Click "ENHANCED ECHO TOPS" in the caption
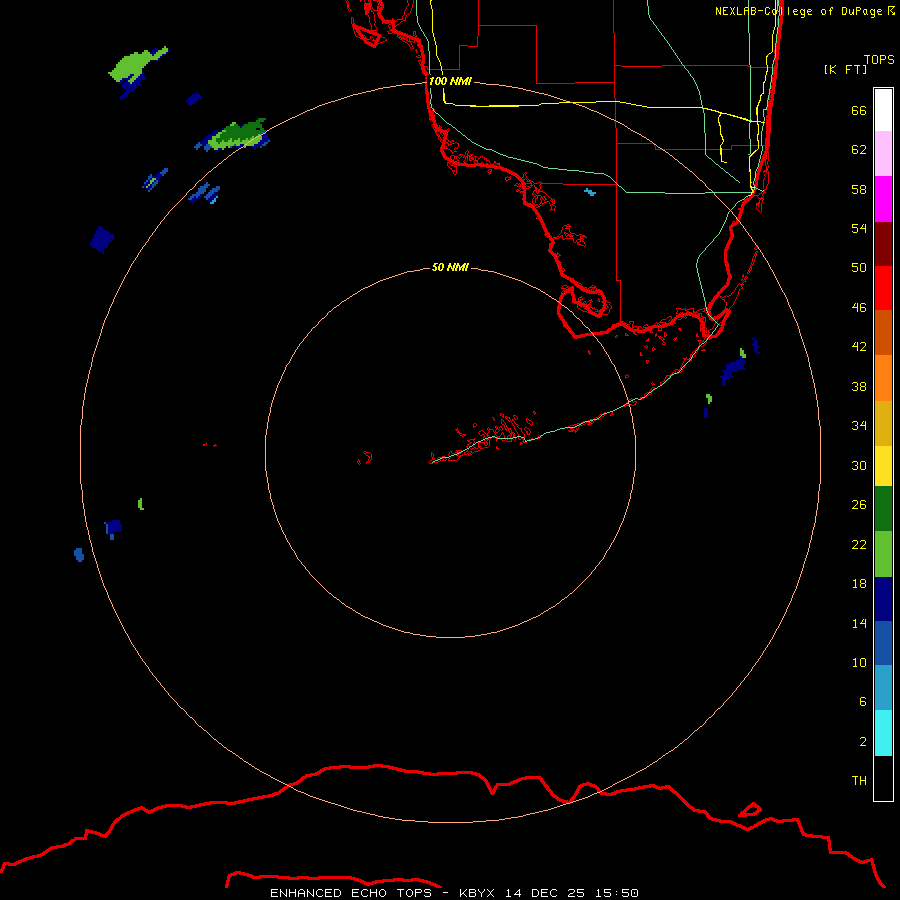The image size is (900, 900). [351, 893]
